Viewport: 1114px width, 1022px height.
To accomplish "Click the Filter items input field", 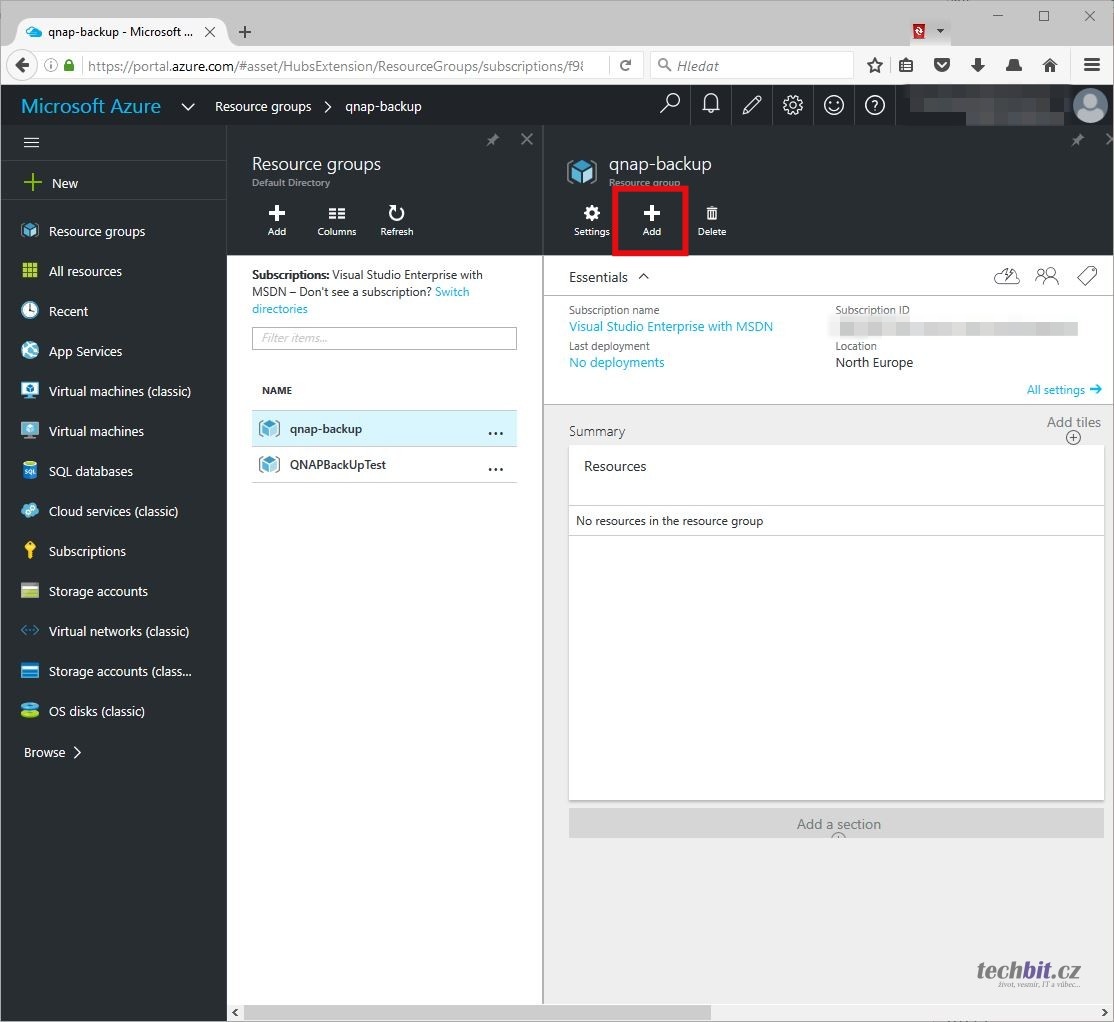I will coord(384,338).
